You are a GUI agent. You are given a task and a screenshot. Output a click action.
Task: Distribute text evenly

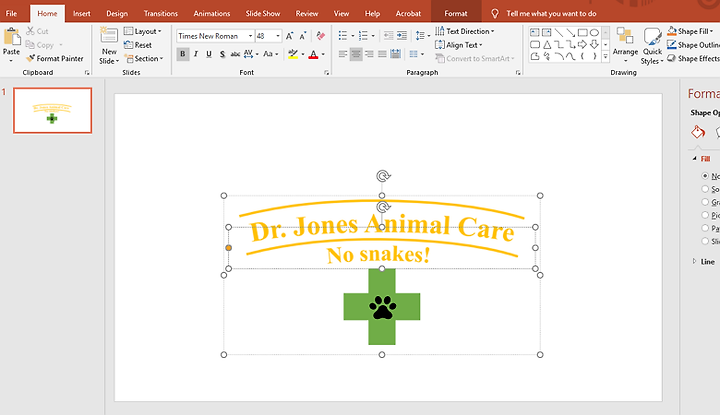click(395, 54)
